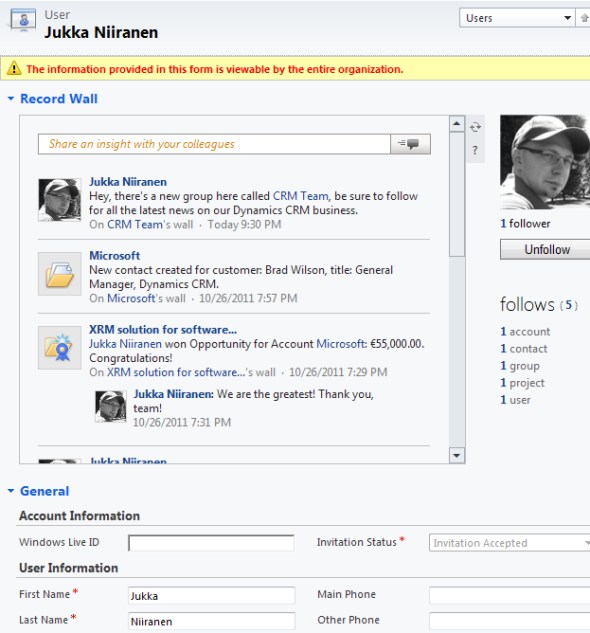This screenshot has height=633, width=590.
Task: Click the Share an insight text field
Action: pos(214,144)
